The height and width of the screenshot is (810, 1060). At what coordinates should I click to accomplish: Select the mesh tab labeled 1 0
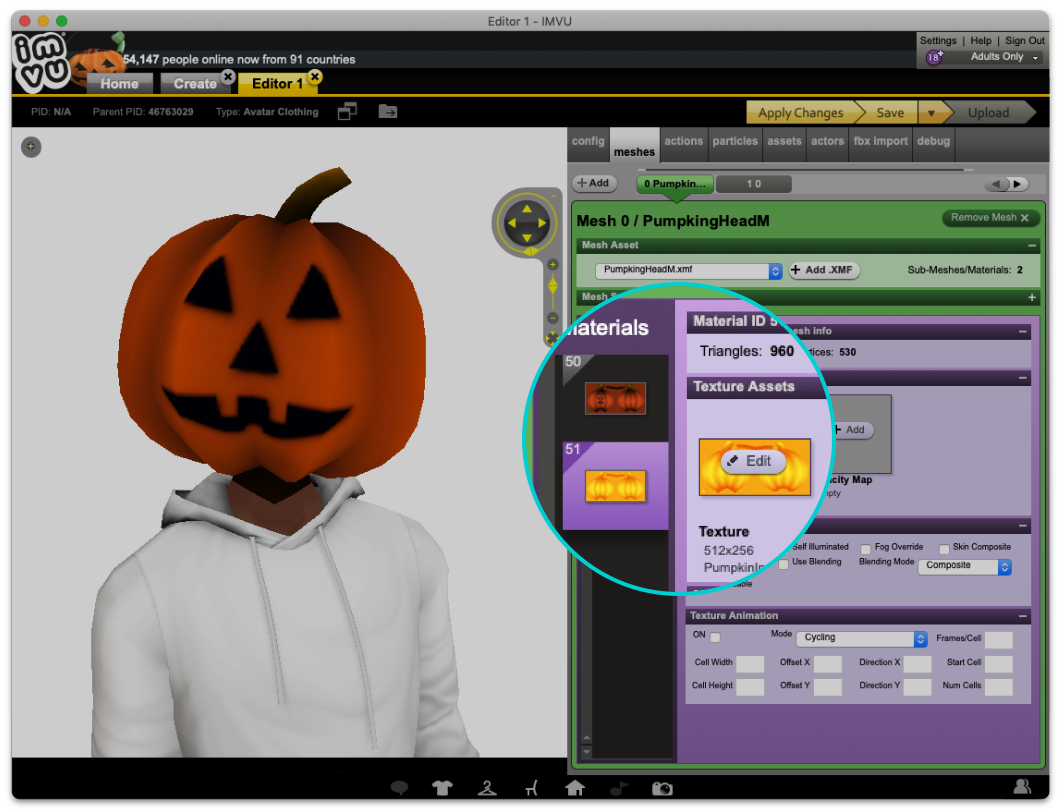pyautogui.click(x=754, y=184)
